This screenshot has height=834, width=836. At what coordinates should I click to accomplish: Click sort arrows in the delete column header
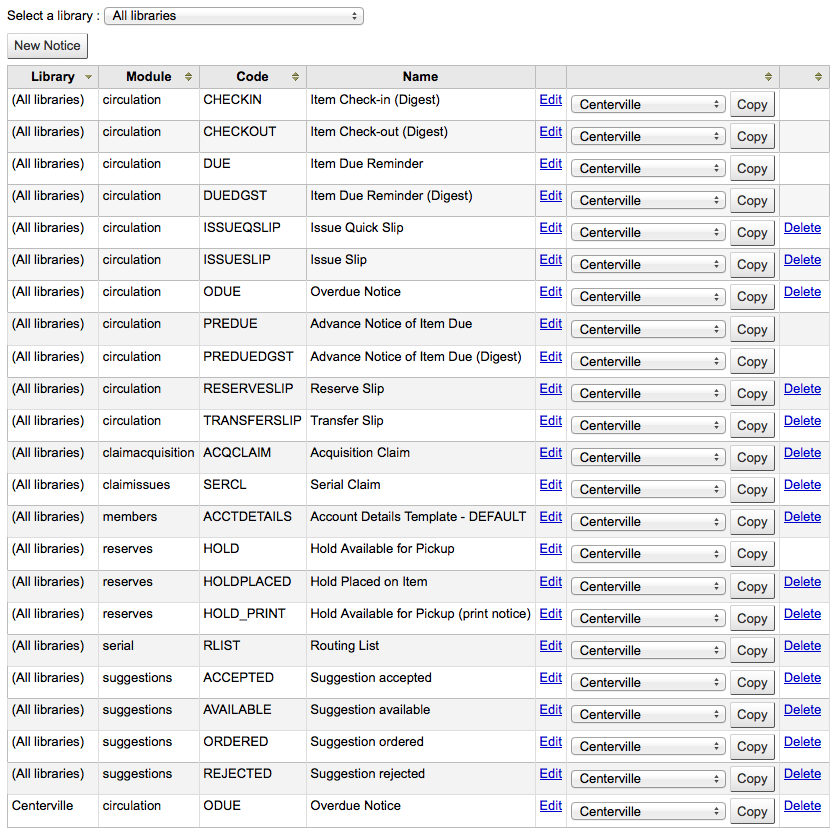[818, 77]
